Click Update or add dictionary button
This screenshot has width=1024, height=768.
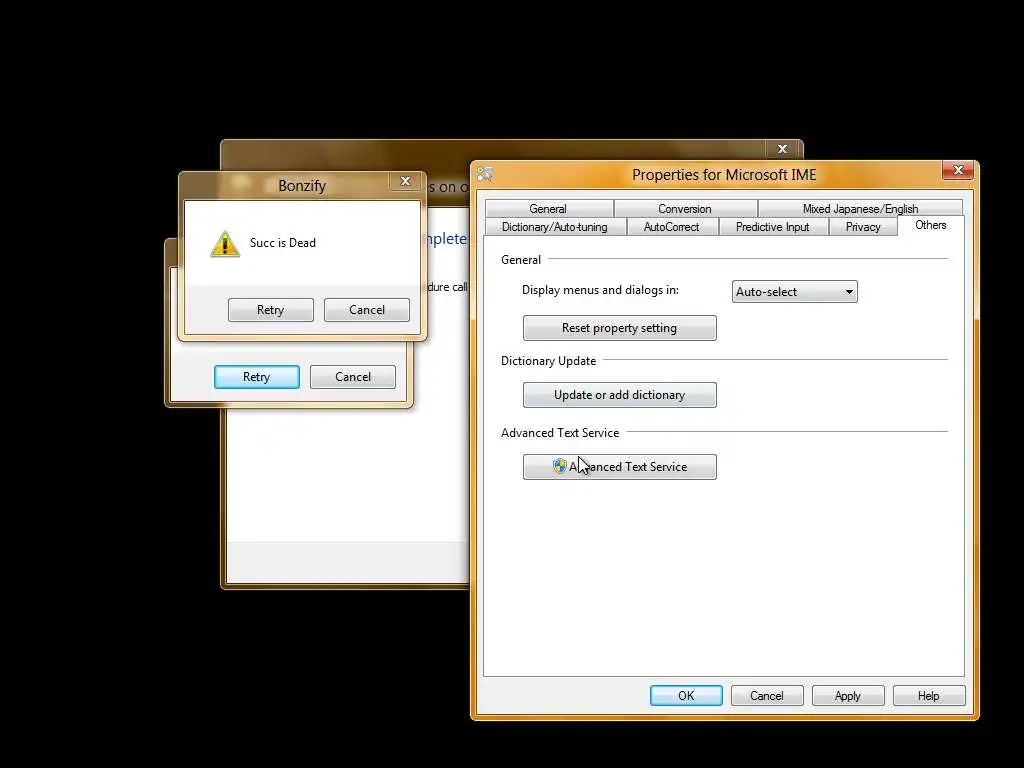point(620,394)
